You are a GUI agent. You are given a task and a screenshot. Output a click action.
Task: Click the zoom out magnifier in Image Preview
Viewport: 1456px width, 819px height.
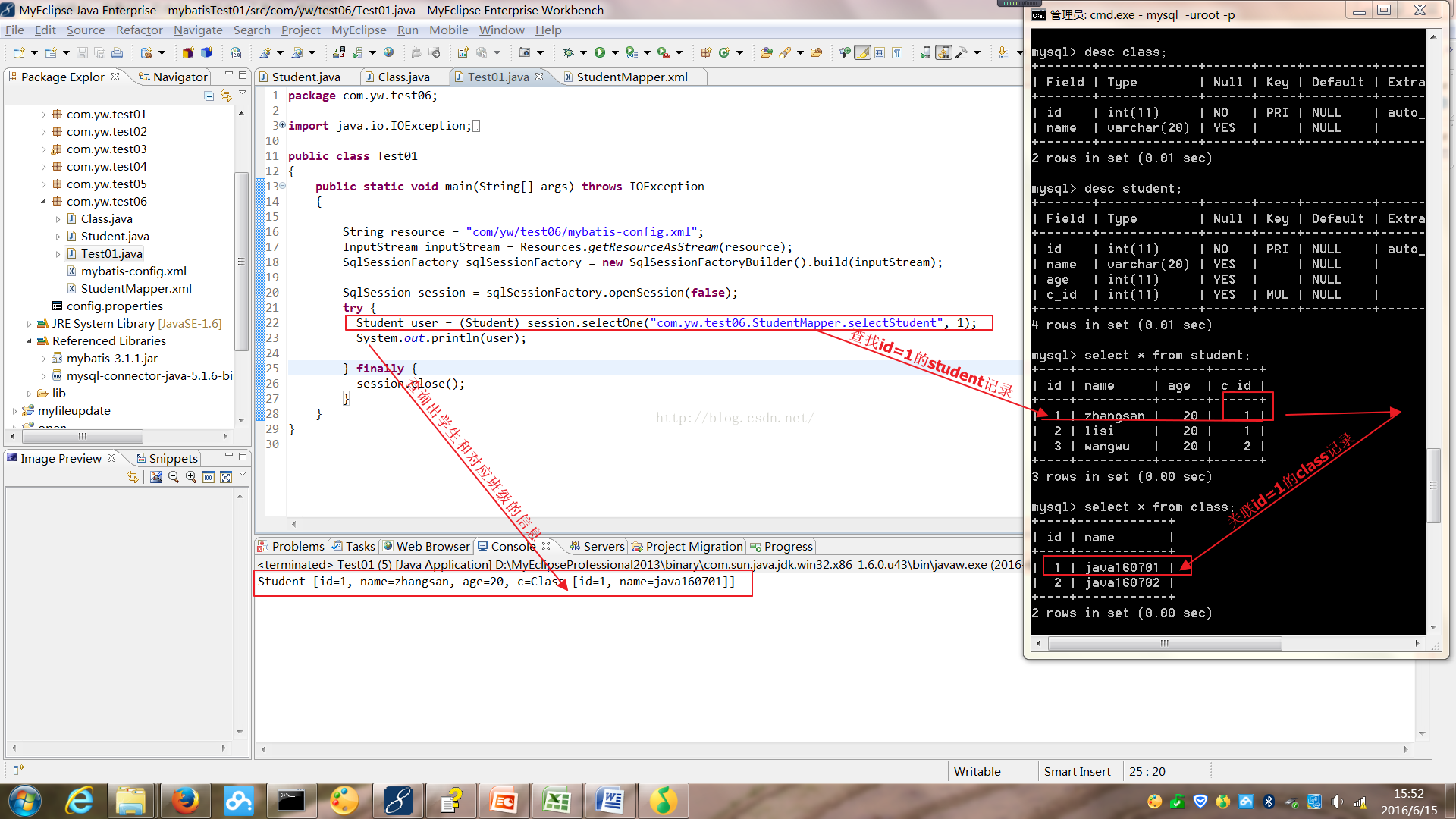click(x=174, y=477)
